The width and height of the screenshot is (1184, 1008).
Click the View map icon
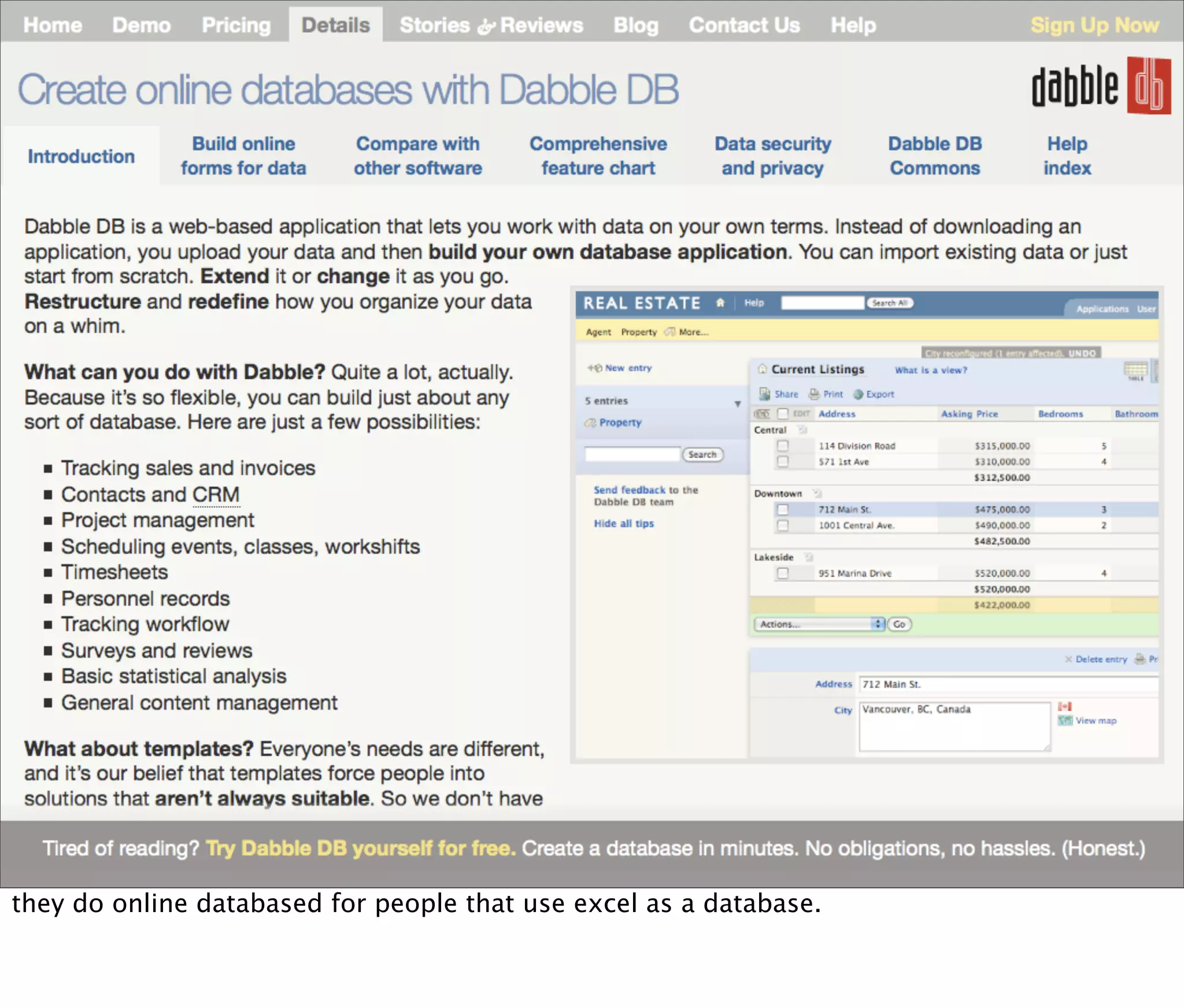pyautogui.click(x=1065, y=721)
